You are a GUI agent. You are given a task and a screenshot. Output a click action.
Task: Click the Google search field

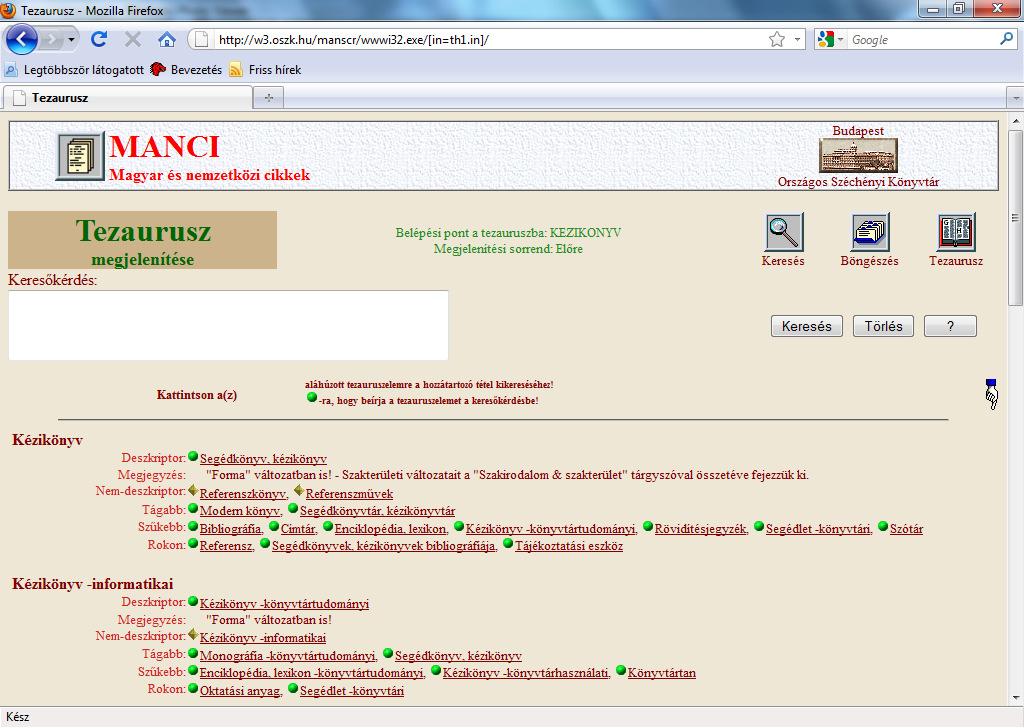point(922,40)
